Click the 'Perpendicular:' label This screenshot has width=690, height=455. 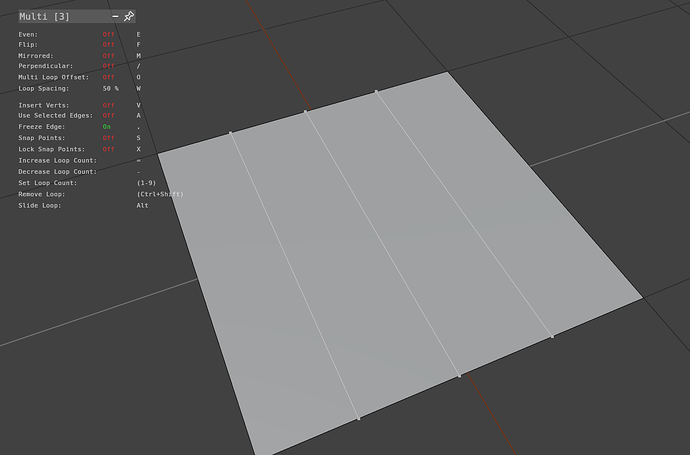(46, 66)
